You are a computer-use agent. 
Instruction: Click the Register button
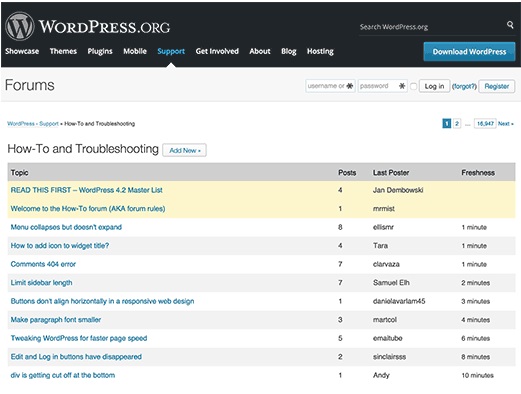pyautogui.click(x=497, y=86)
